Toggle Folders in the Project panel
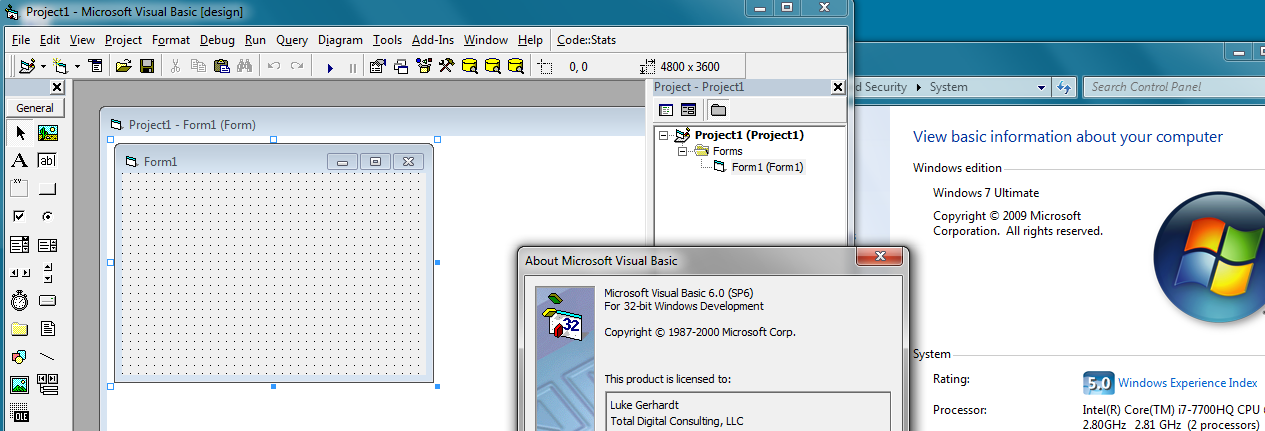Image resolution: width=1265 pixels, height=431 pixels. tap(718, 109)
